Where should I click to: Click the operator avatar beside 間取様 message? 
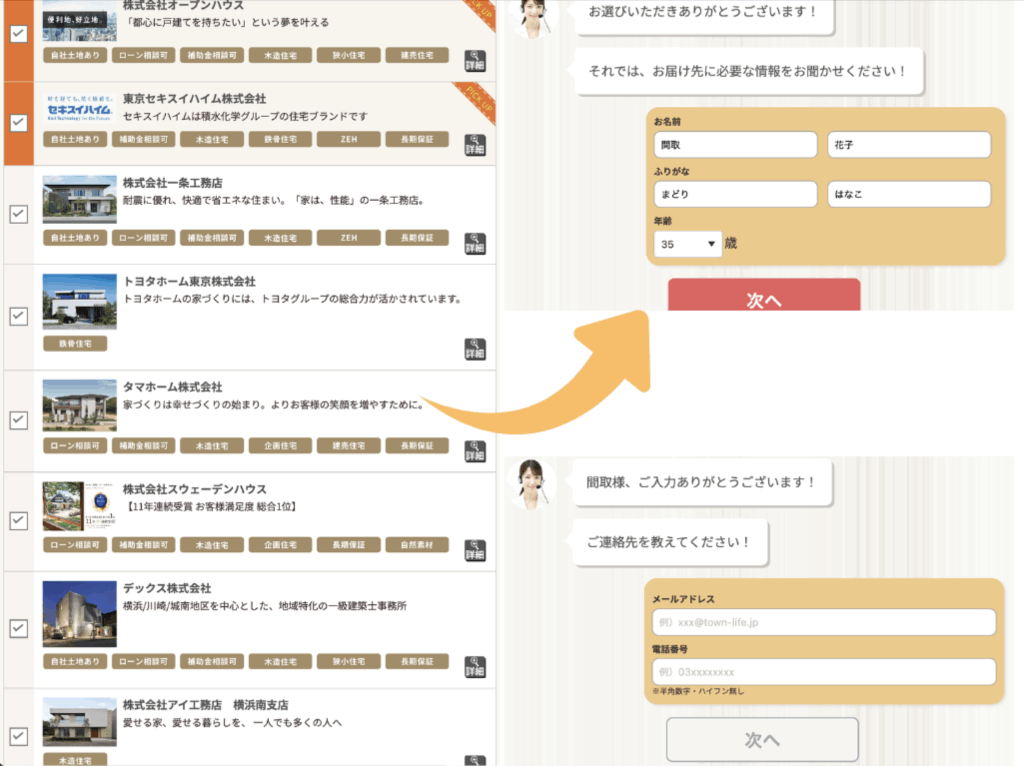[x=531, y=484]
